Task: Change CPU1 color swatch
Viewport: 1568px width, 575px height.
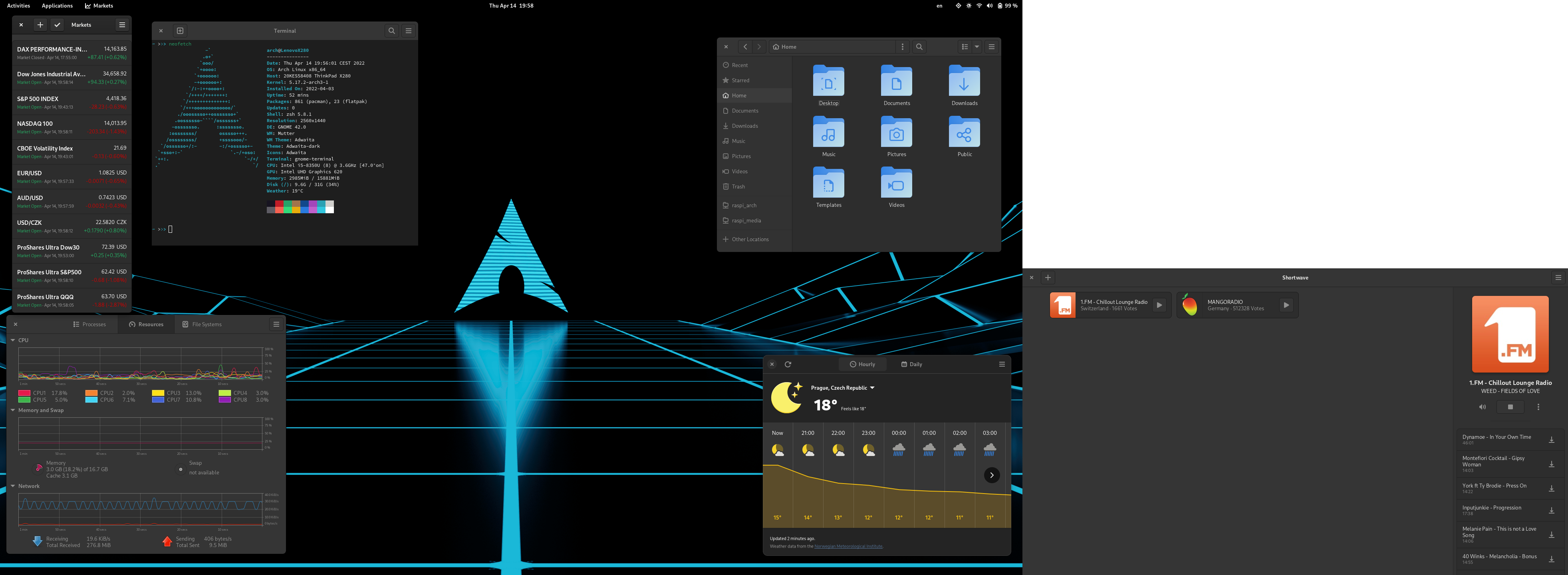Action: tap(24, 393)
